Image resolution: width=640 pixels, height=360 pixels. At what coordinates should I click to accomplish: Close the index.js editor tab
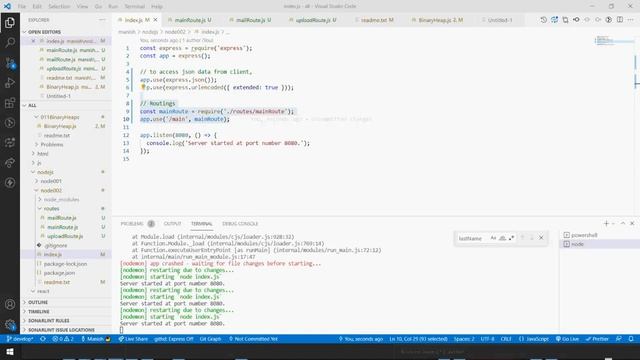click(155, 20)
